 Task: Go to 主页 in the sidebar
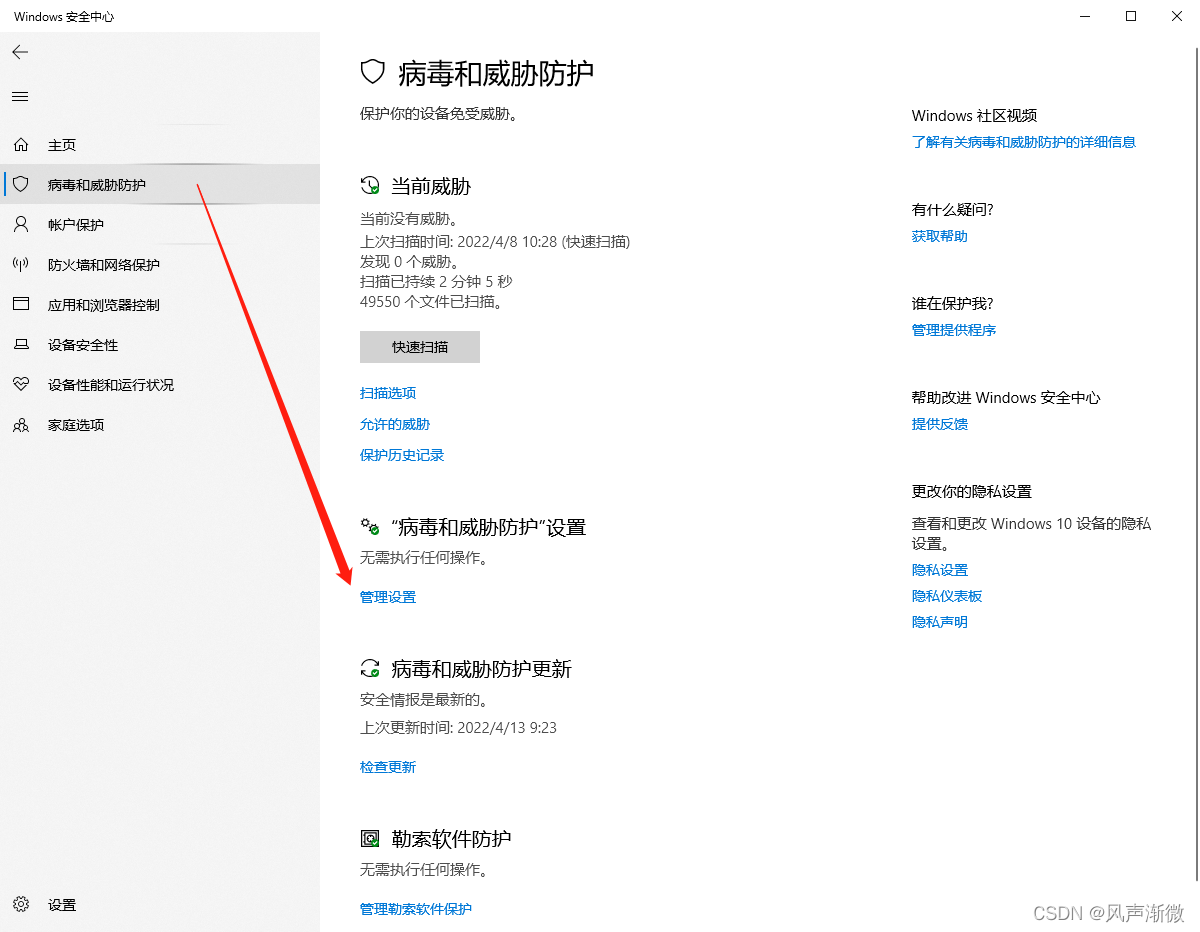point(160,145)
